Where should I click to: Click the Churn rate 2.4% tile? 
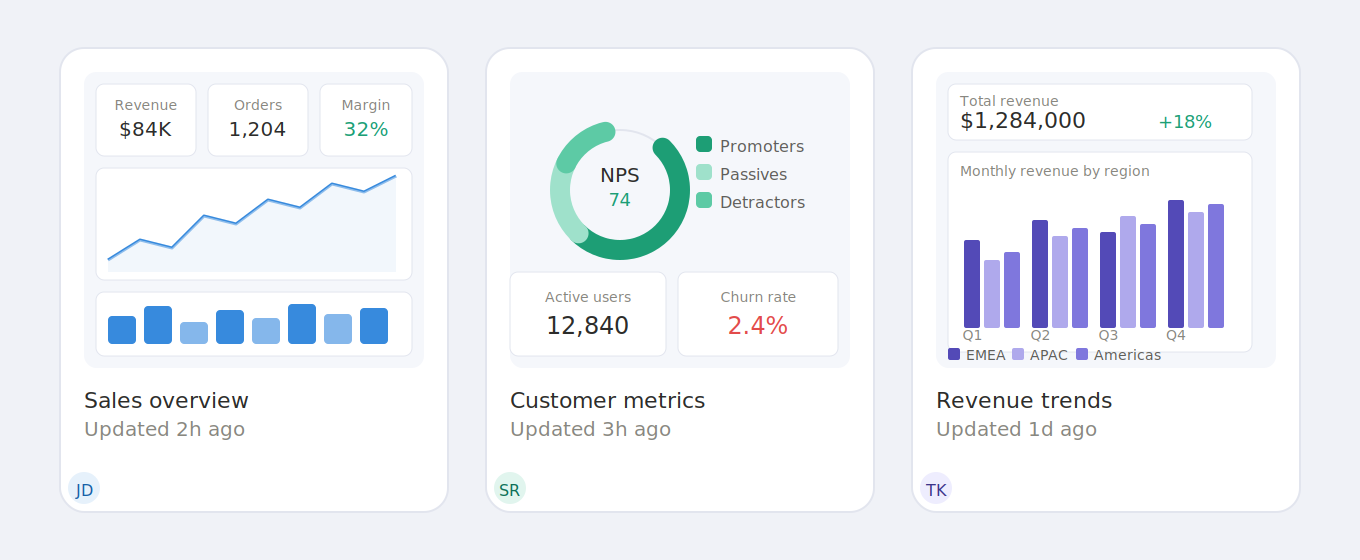pyautogui.click(x=758, y=314)
